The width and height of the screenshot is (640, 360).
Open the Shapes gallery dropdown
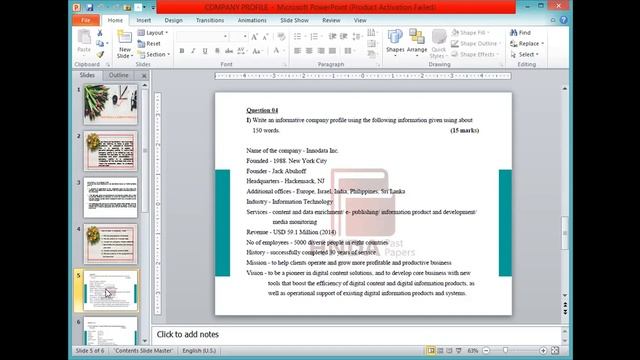pos(395,43)
